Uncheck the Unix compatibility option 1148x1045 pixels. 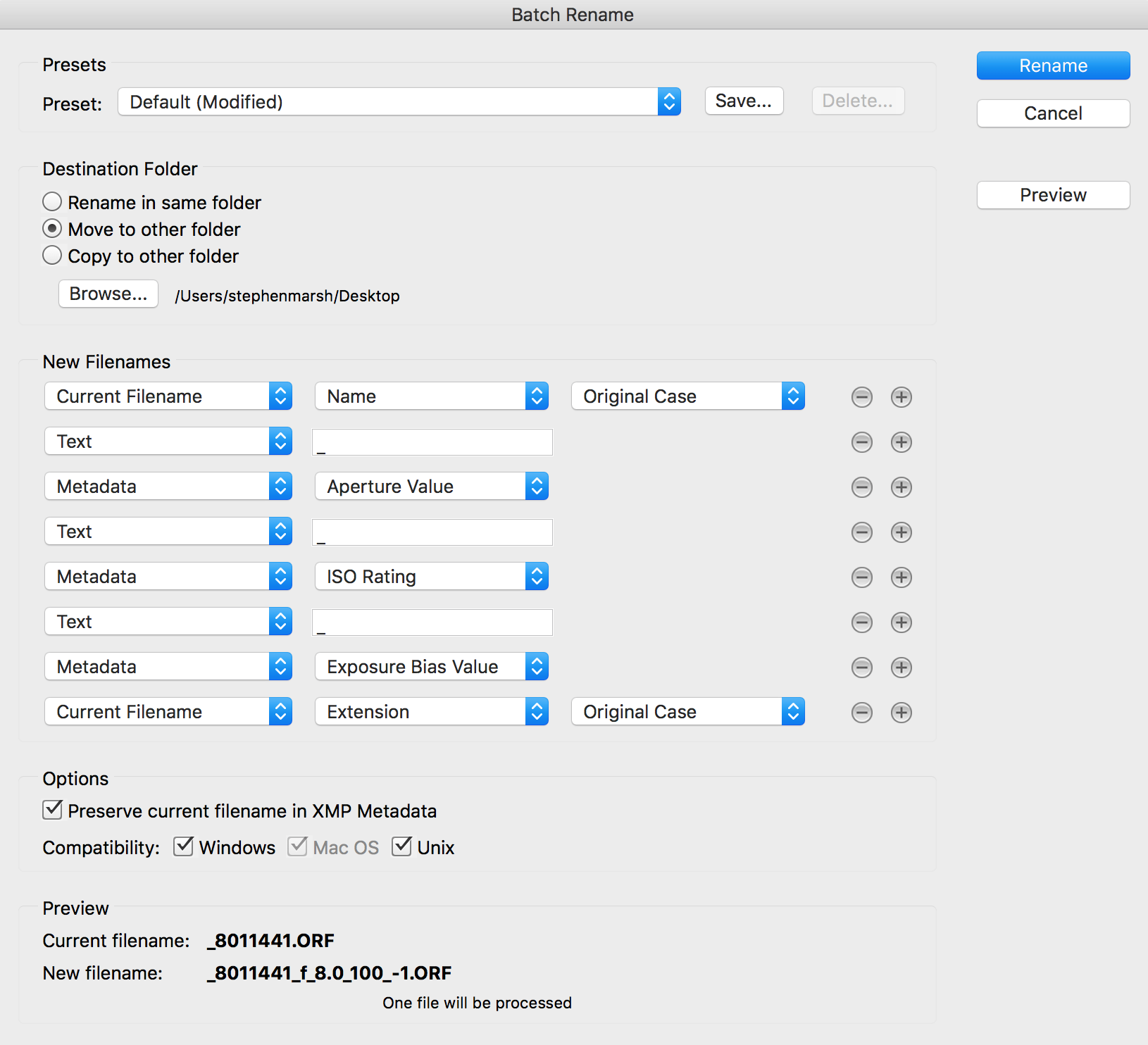(x=402, y=846)
